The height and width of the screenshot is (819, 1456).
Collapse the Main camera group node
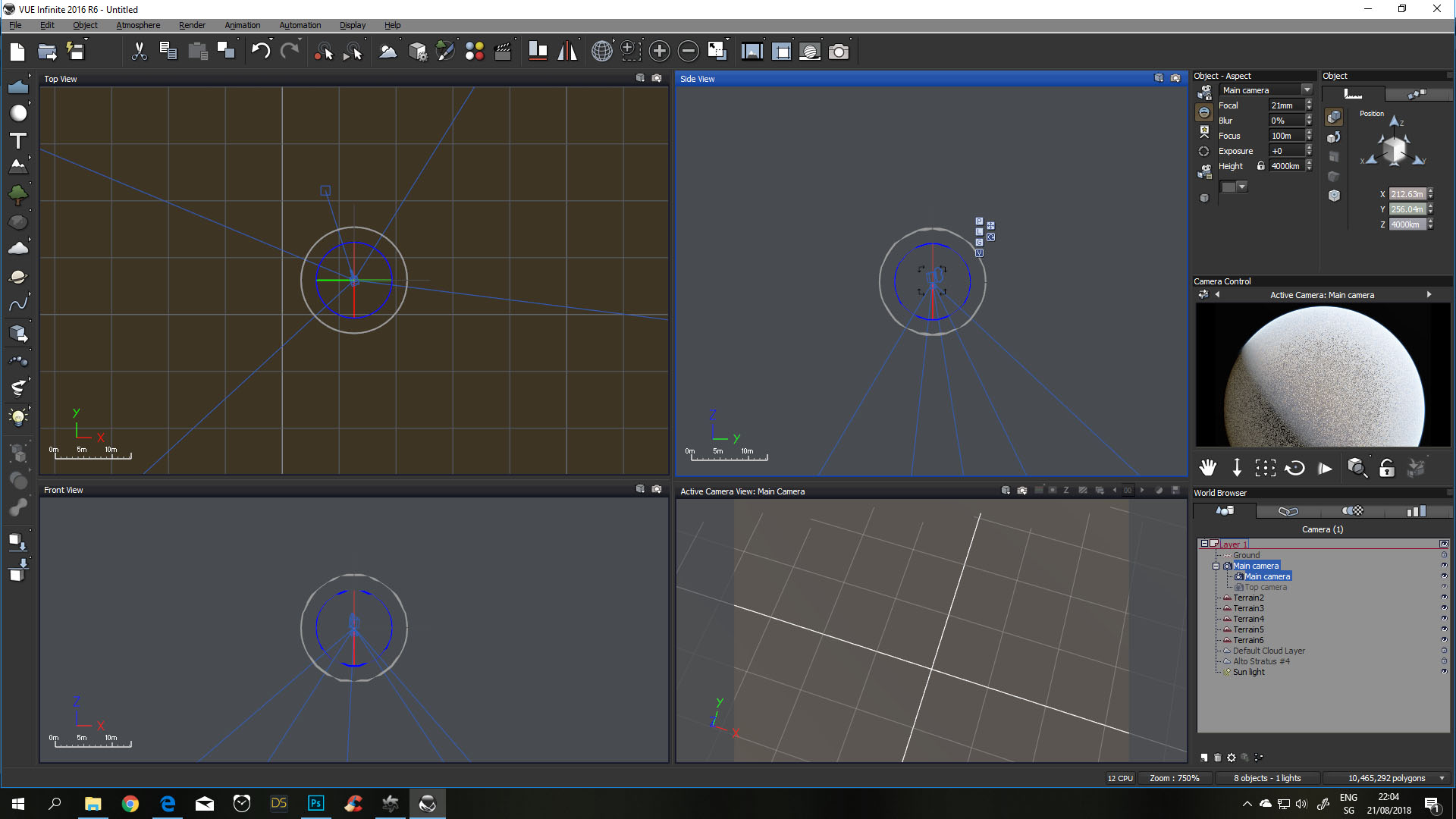(1216, 566)
